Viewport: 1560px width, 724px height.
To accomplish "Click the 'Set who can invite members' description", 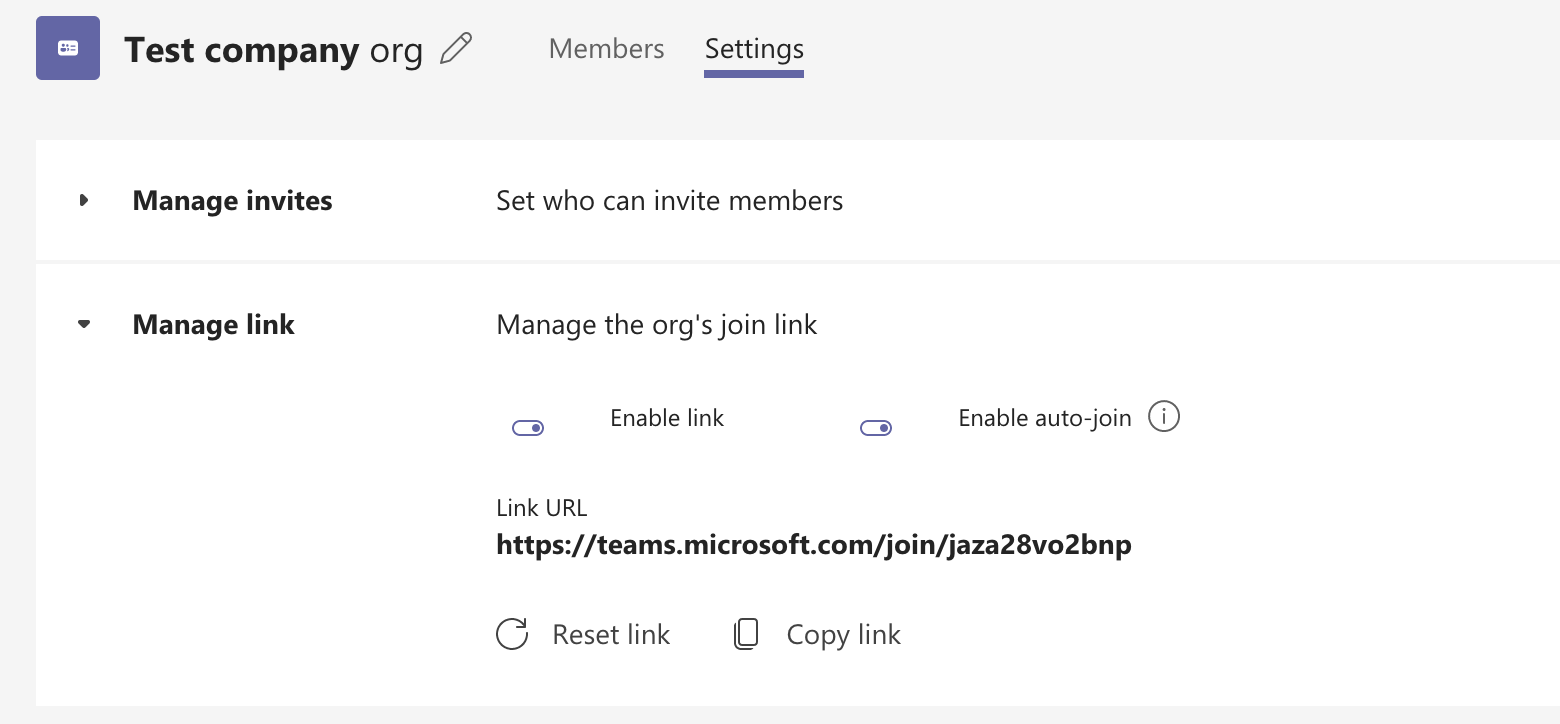I will (669, 201).
